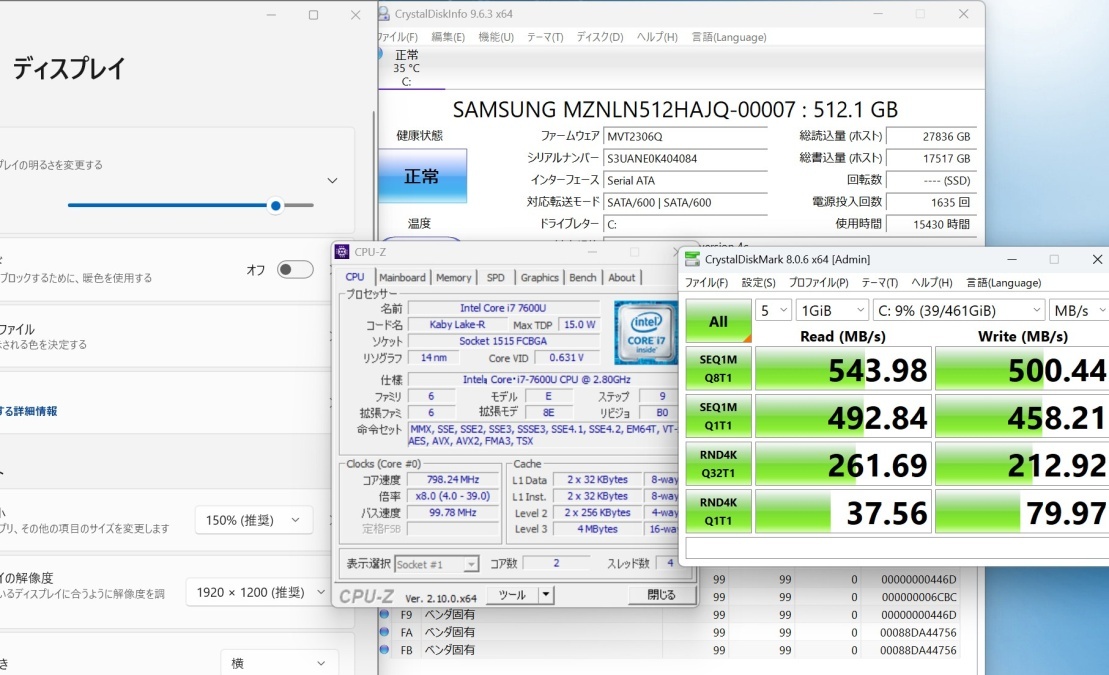Screen dimensions: 1109x675
Task: Expand the brightness section chevron
Action: click(x=332, y=180)
